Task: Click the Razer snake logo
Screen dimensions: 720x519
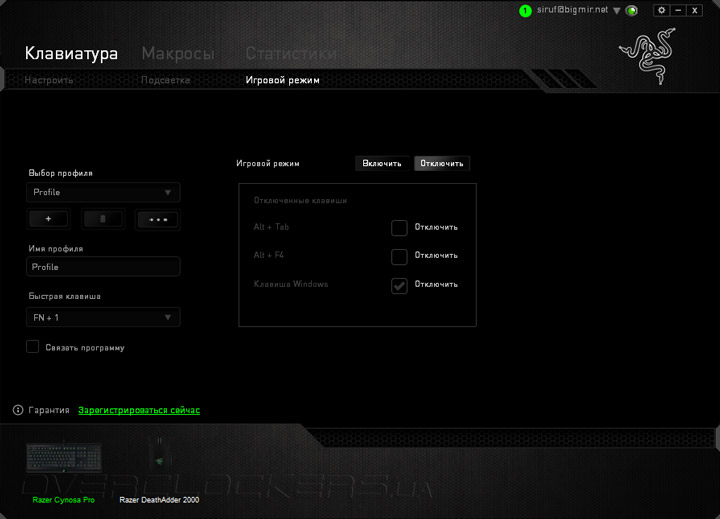Action: (x=648, y=56)
